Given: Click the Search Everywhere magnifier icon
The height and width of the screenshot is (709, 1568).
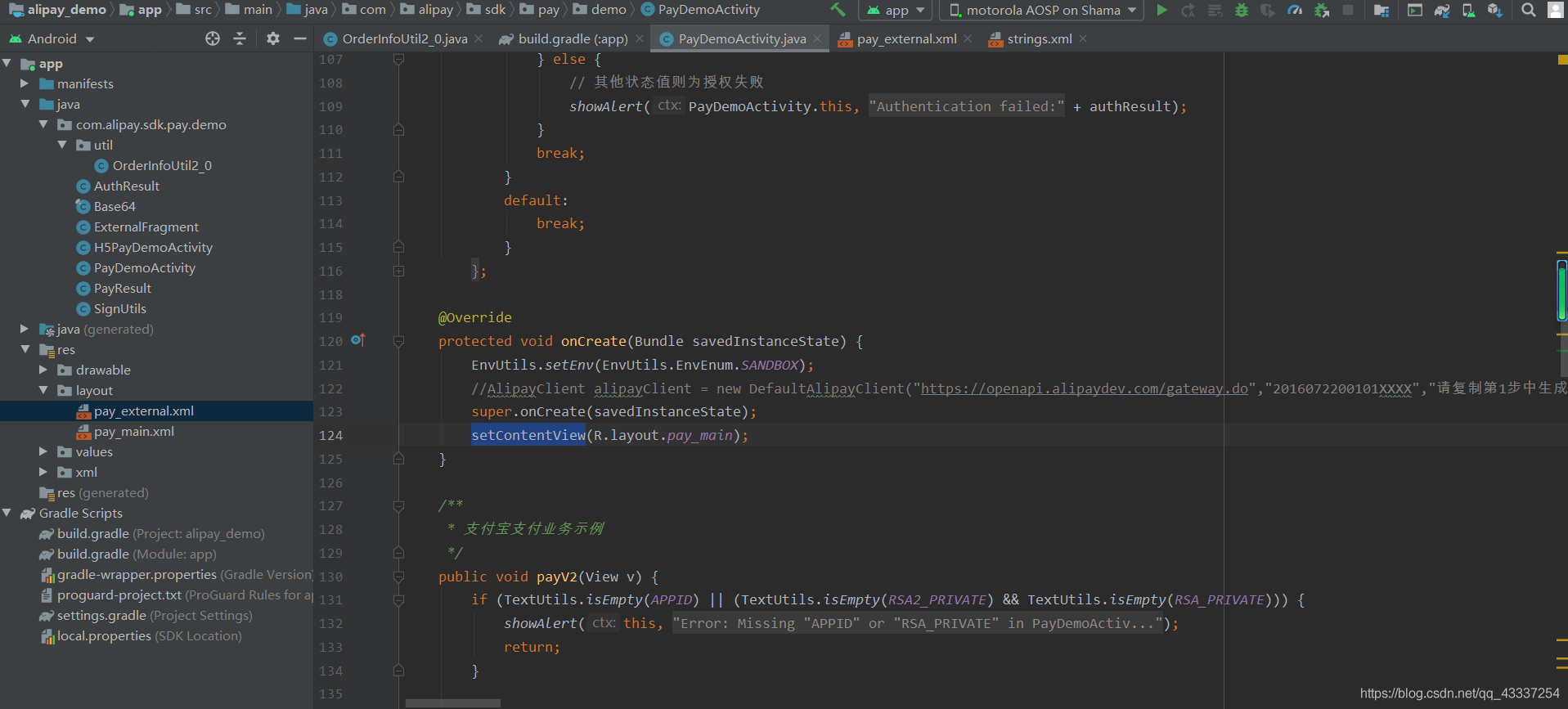Looking at the screenshot, I should pyautogui.click(x=1528, y=10).
